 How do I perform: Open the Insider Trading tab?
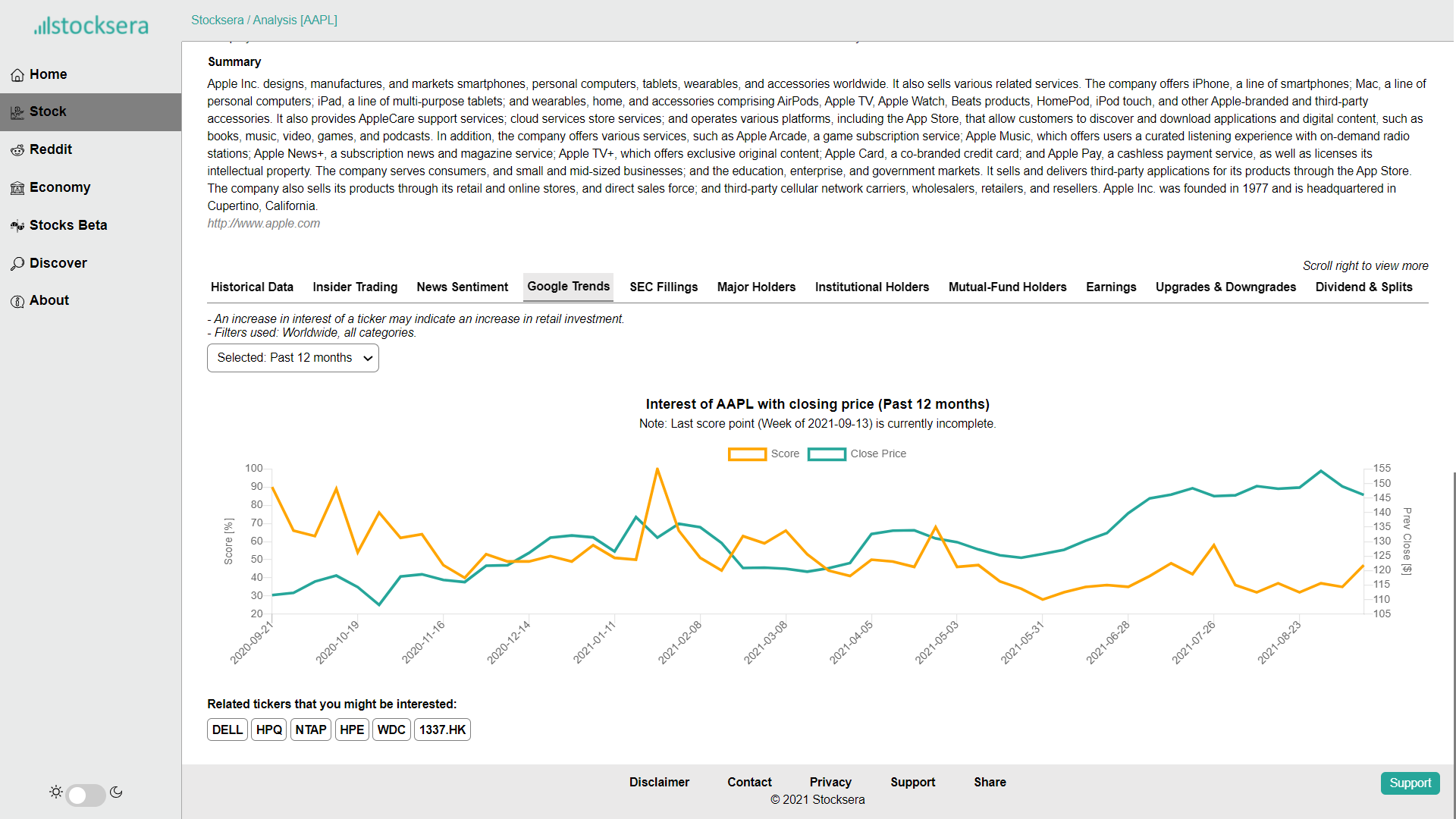coord(355,287)
